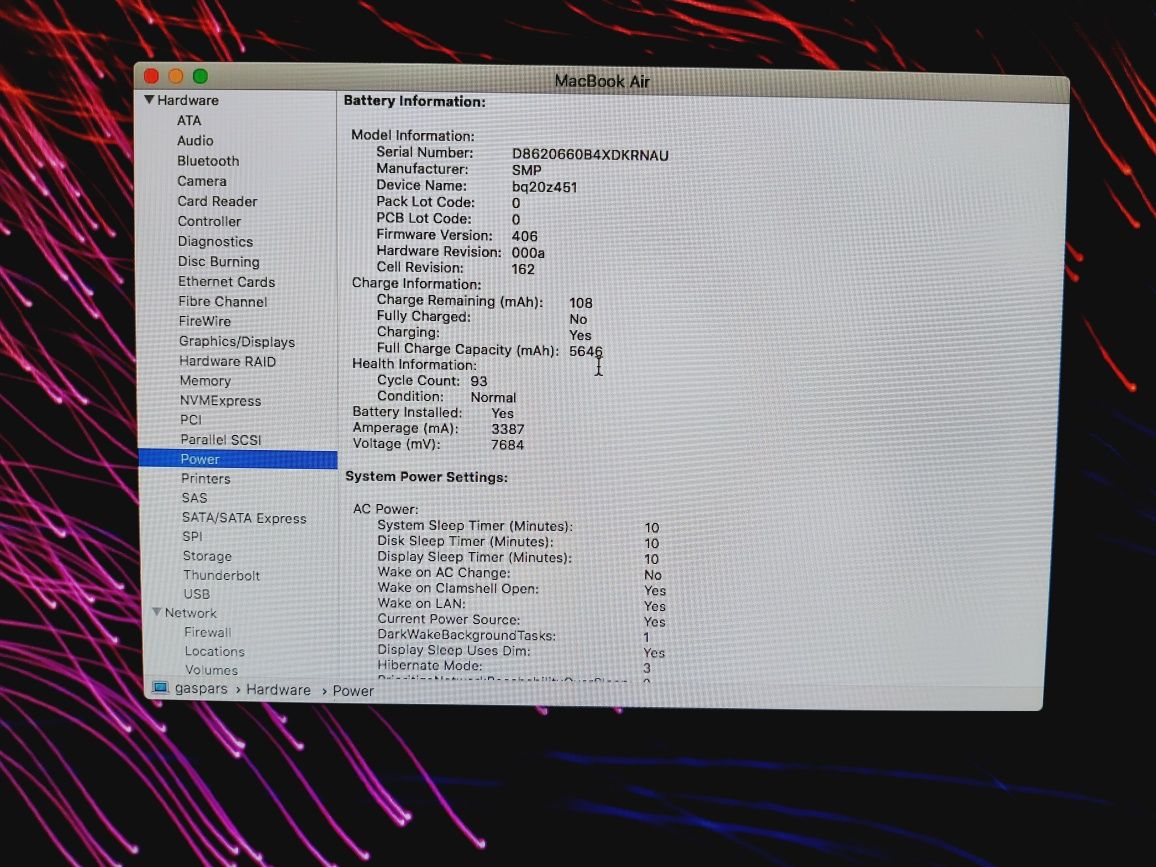Click the Network category label
This screenshot has width=1156, height=867.
191,613
